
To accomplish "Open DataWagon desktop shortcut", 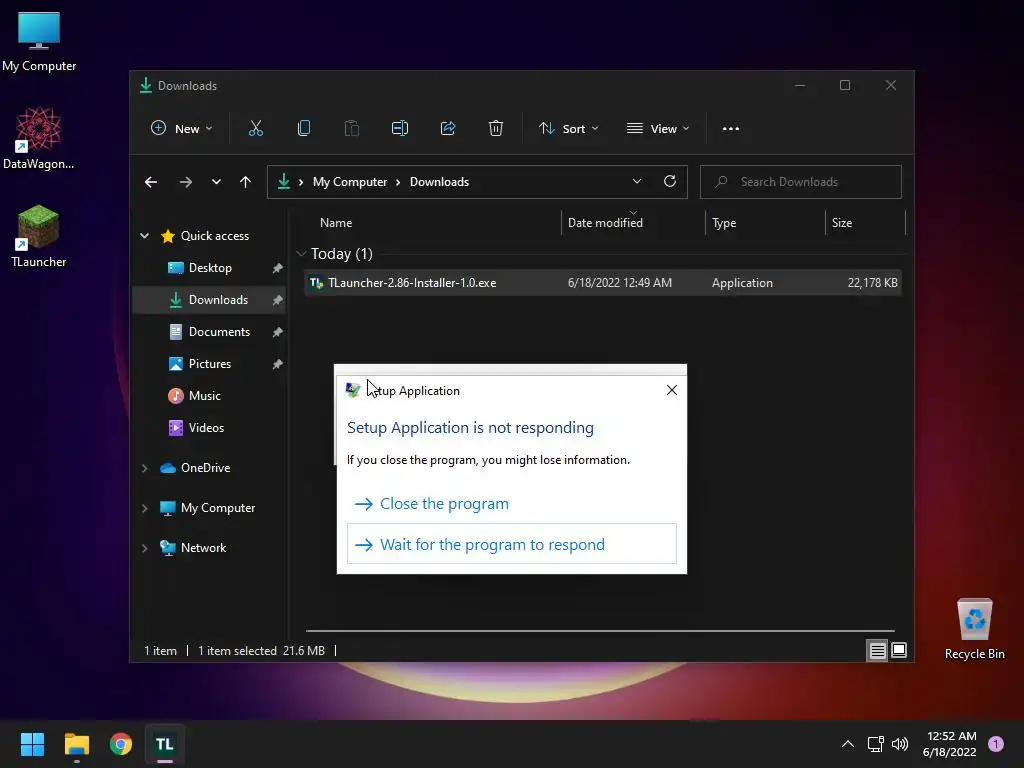I will [x=39, y=138].
